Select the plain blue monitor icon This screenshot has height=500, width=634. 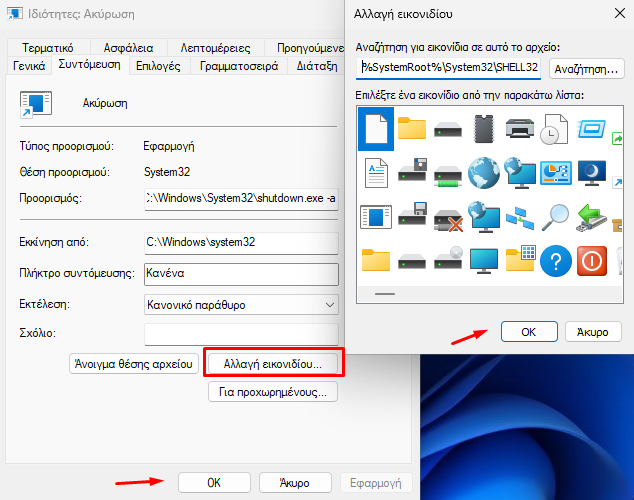point(484,261)
